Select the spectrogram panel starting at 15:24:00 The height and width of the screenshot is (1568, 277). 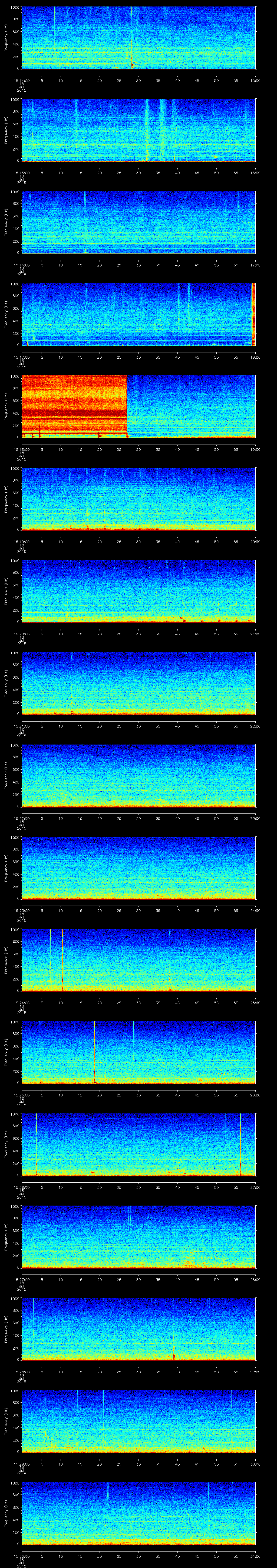tap(139, 960)
